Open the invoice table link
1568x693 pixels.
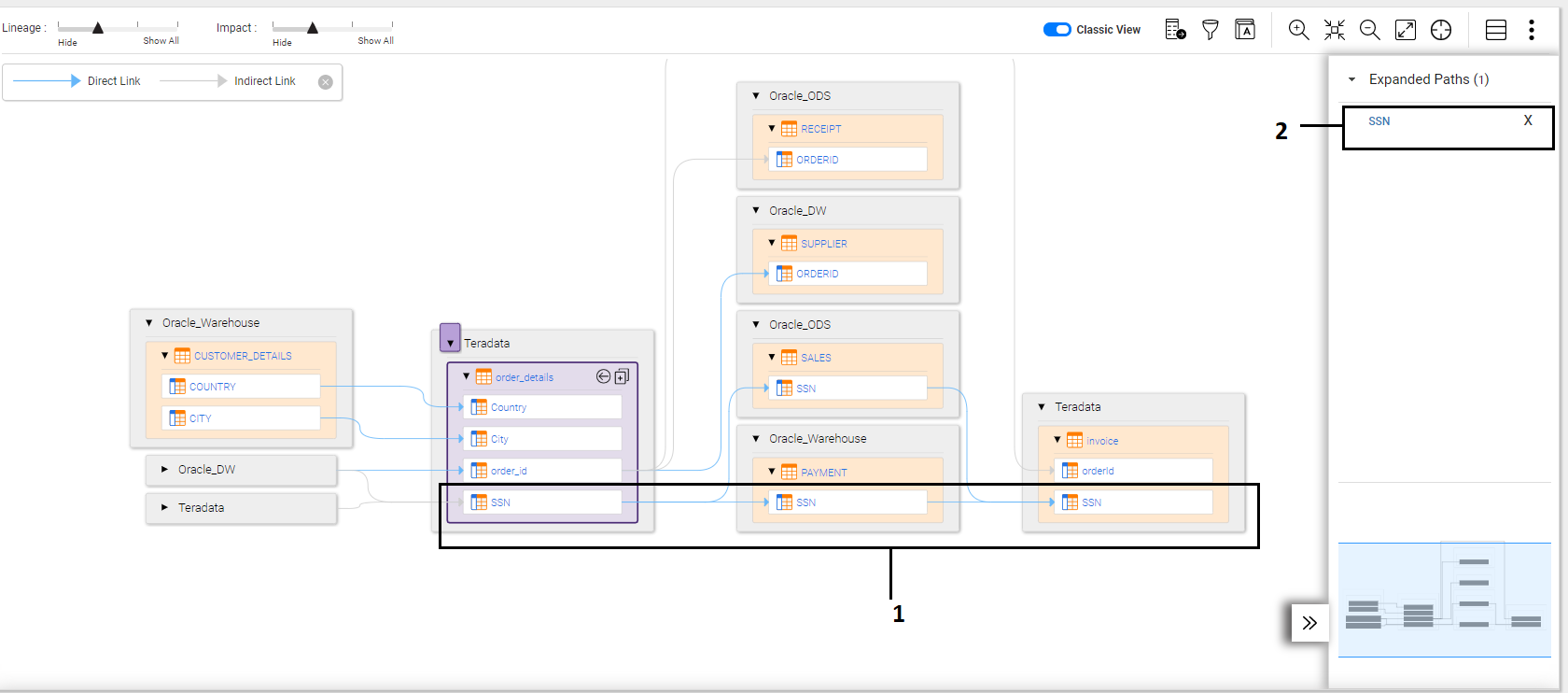tap(1102, 441)
